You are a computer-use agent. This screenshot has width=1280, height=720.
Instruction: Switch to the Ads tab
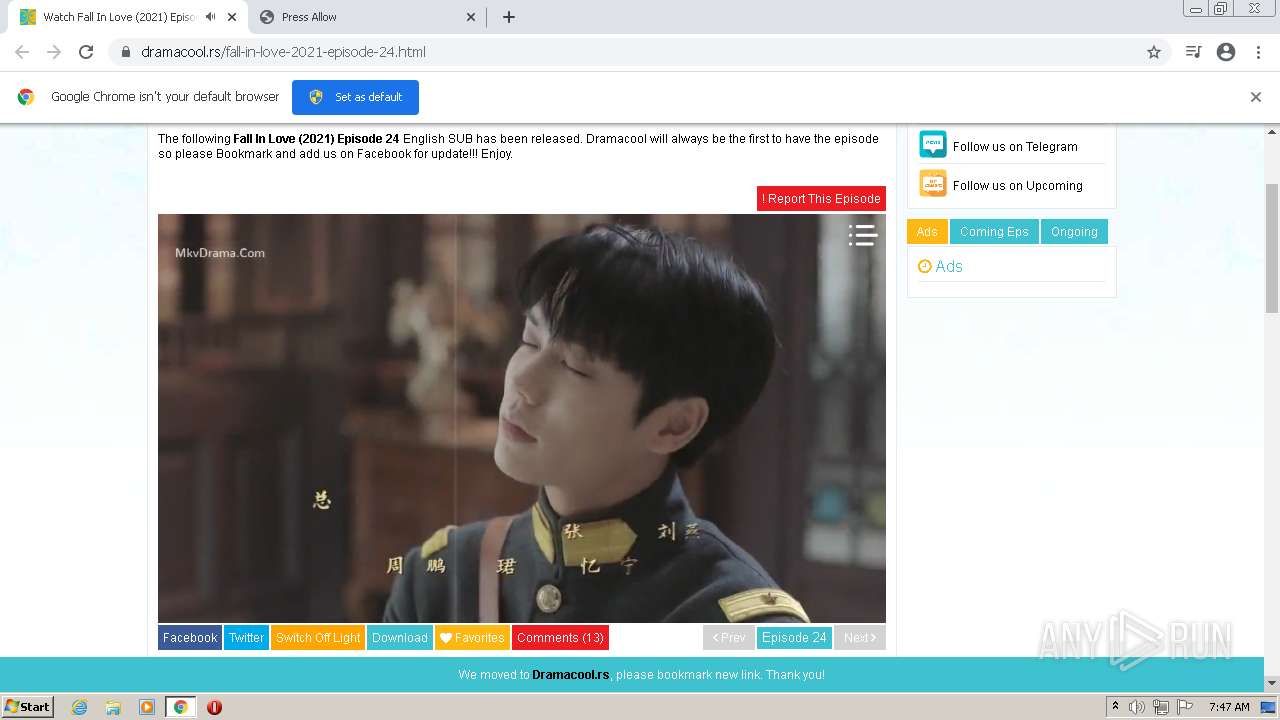927,231
